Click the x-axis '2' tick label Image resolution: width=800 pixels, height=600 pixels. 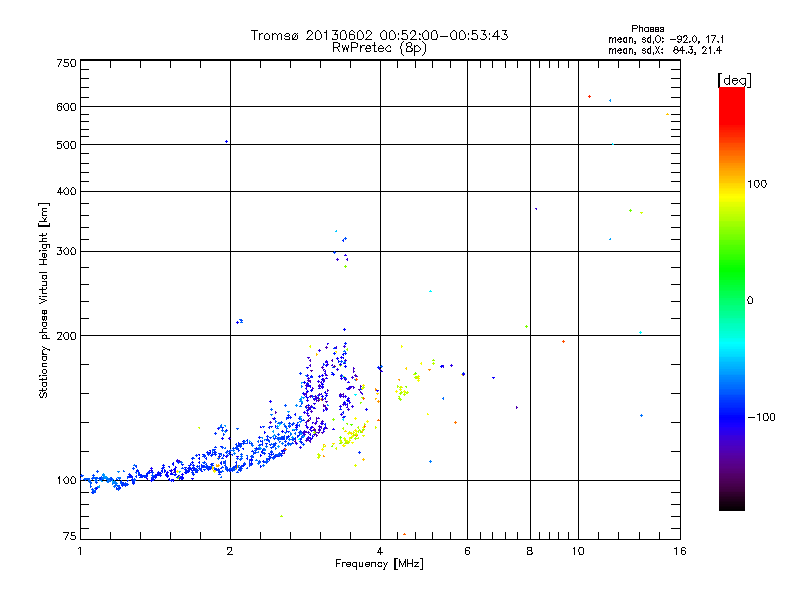point(230,551)
